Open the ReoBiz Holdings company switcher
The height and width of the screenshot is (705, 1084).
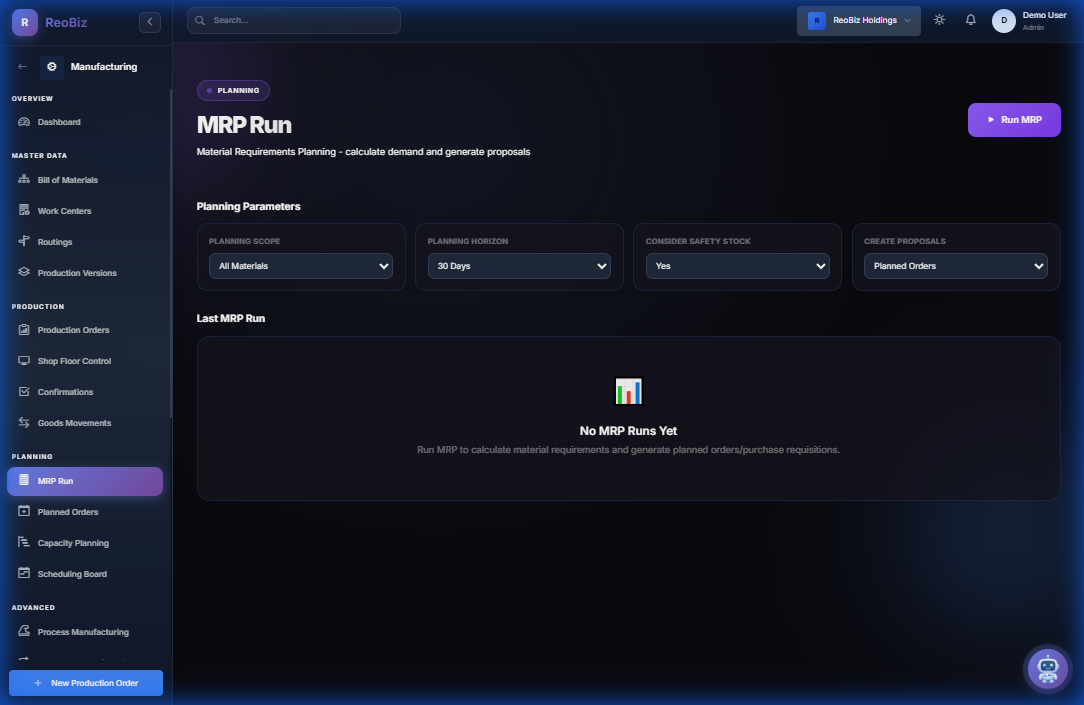(x=858, y=19)
